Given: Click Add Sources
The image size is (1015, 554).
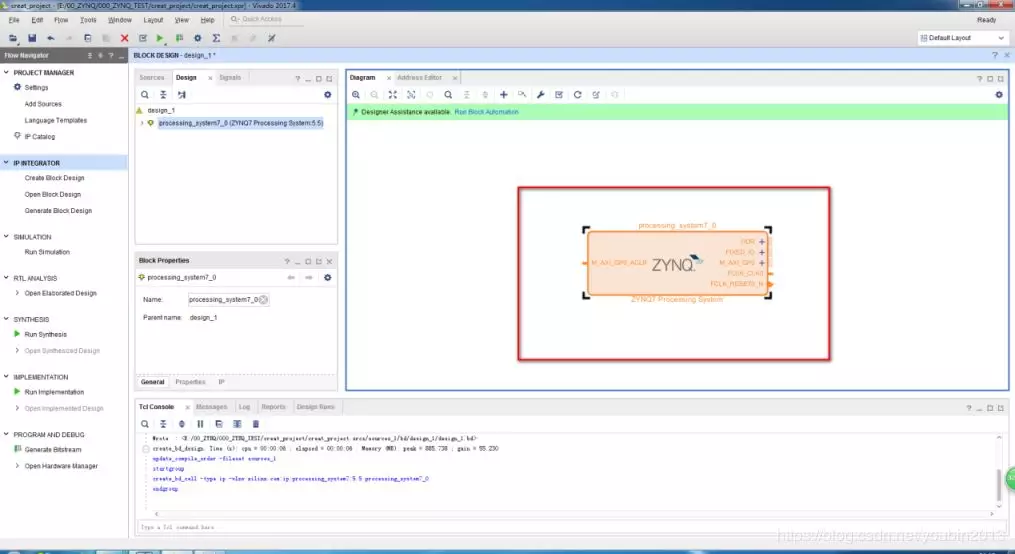Looking at the screenshot, I should tap(43, 104).
